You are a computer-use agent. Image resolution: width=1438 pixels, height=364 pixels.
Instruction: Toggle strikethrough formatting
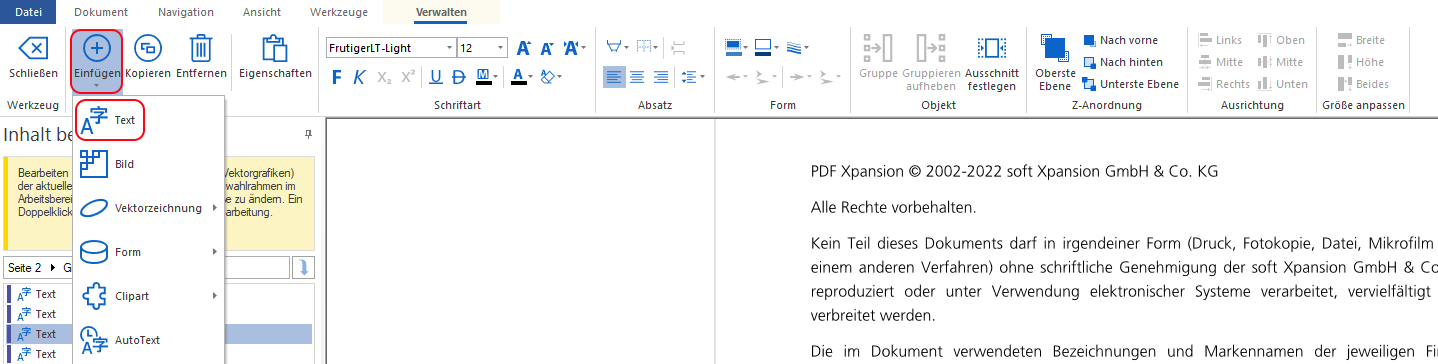(x=459, y=77)
